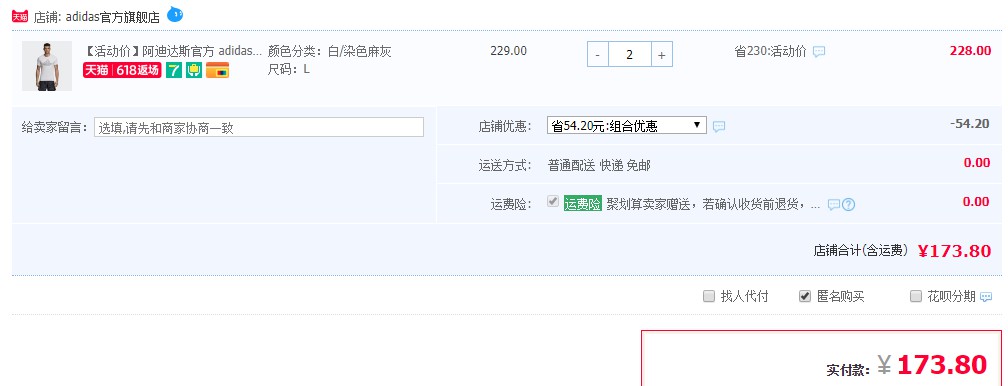Click the orange credit card icon
This screenshot has height=386, width=1008.
click(217, 70)
